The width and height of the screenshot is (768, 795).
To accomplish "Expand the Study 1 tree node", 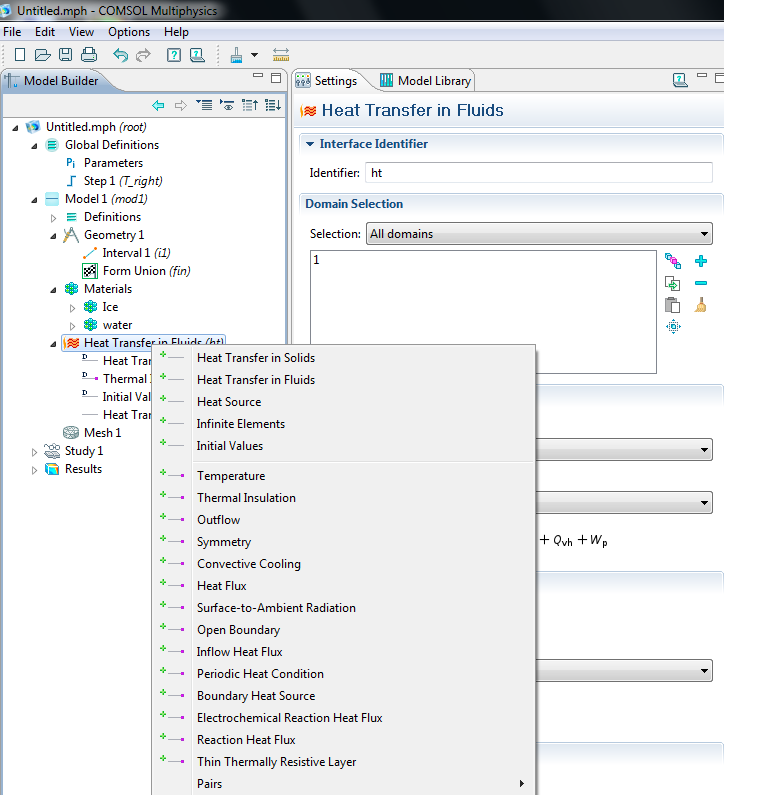I will 36,451.
